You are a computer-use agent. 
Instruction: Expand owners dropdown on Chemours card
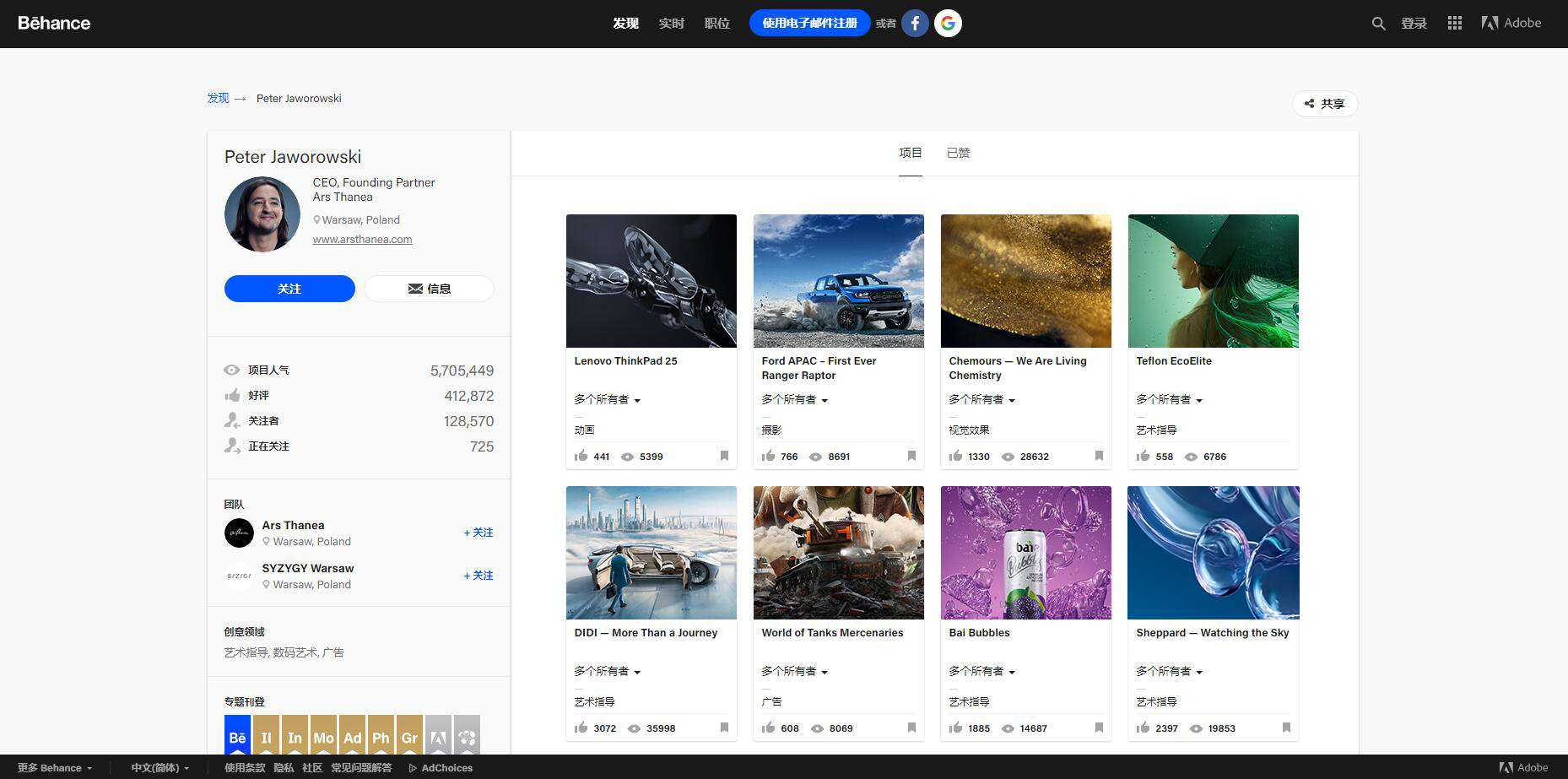(982, 400)
